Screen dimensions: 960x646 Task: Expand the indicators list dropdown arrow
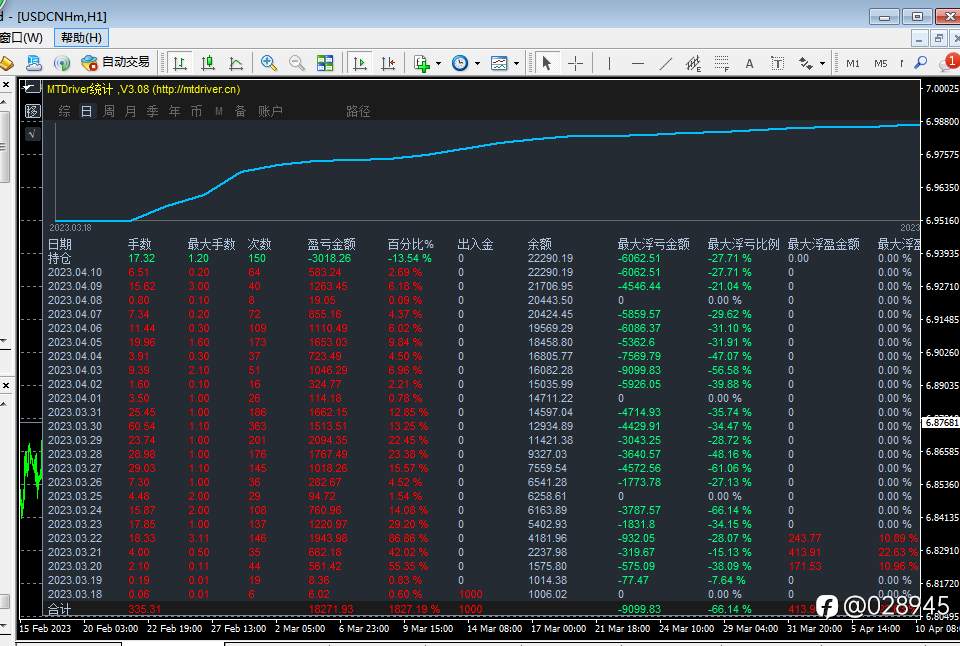[x=438, y=64]
